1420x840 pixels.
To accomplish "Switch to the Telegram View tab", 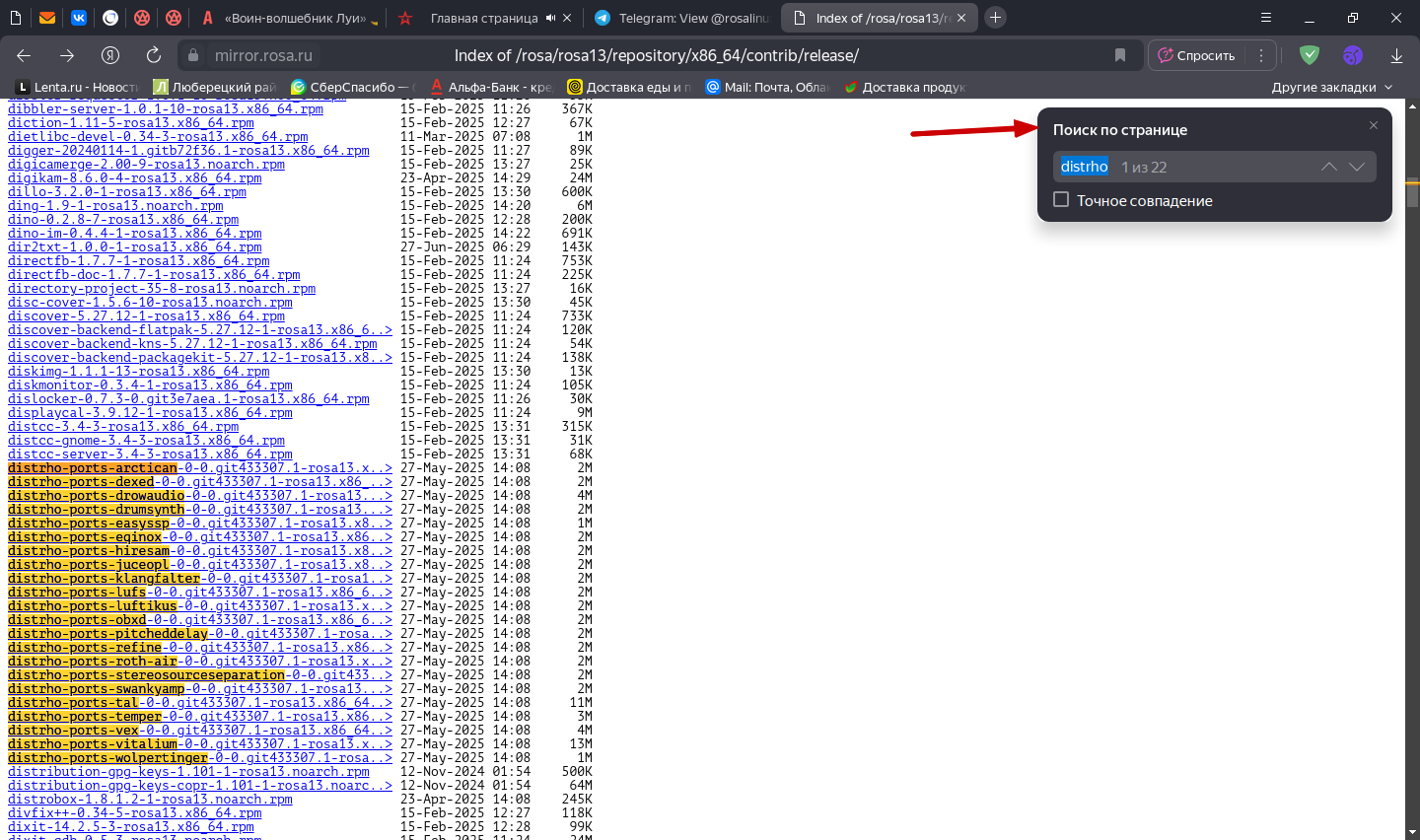I will pos(680,18).
